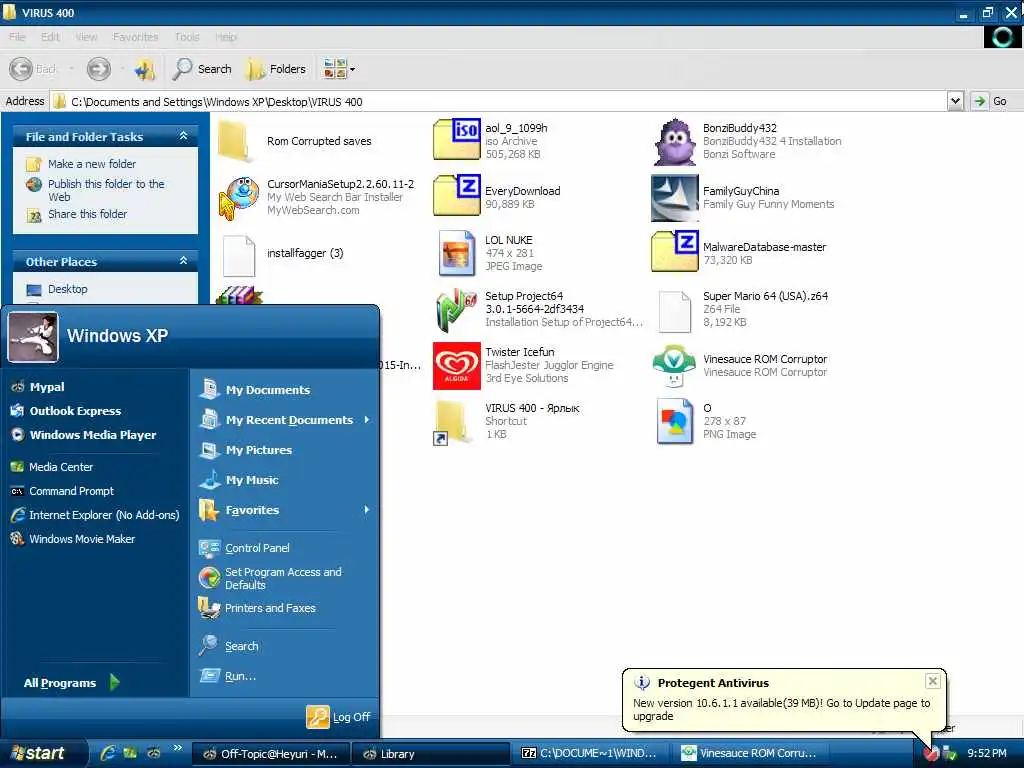Select the Setup Project64 installer icon
The height and width of the screenshot is (768, 1024).
pos(456,309)
